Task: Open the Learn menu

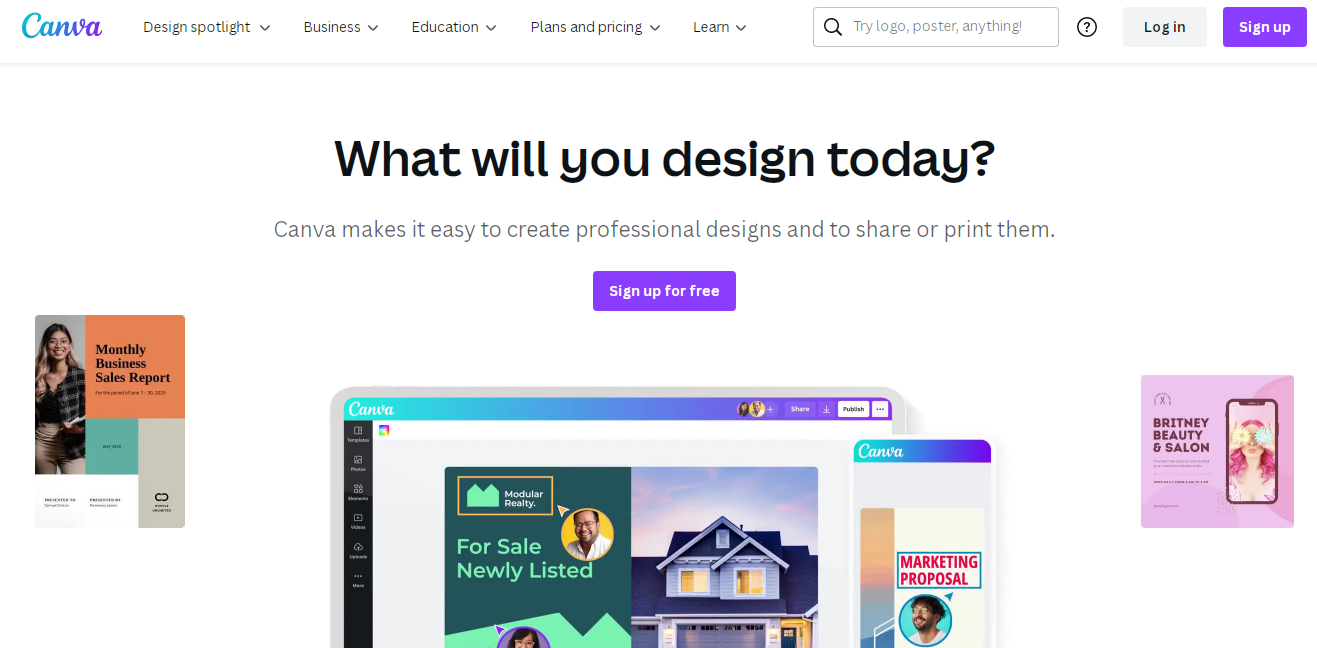Action: pyautogui.click(x=720, y=27)
